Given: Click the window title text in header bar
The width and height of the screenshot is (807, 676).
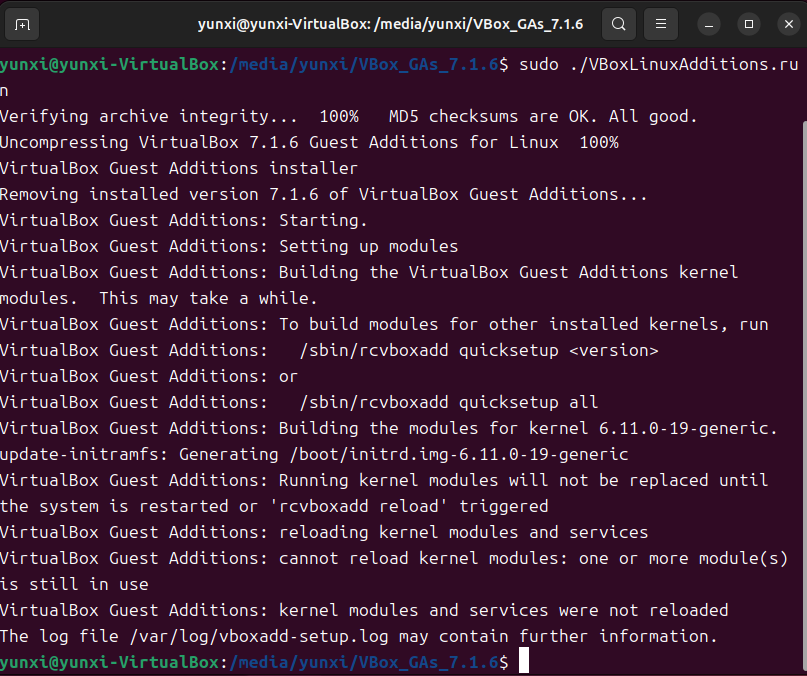Looking at the screenshot, I should click(390, 24).
